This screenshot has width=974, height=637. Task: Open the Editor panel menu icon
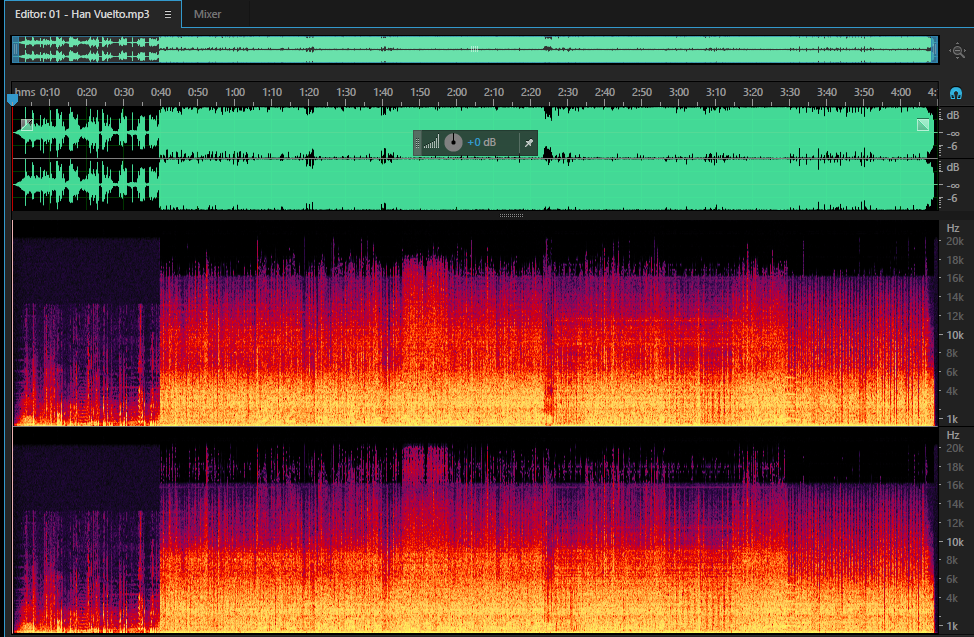pyautogui.click(x=168, y=14)
